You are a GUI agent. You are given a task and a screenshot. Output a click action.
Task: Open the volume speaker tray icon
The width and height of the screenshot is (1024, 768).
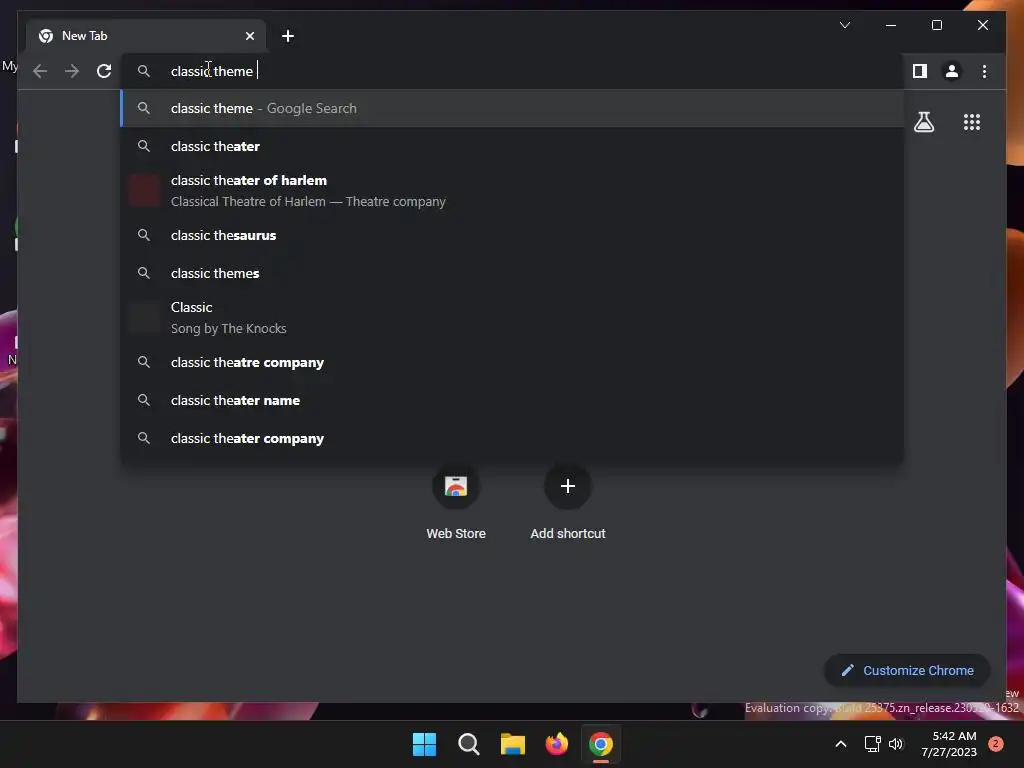click(x=896, y=744)
